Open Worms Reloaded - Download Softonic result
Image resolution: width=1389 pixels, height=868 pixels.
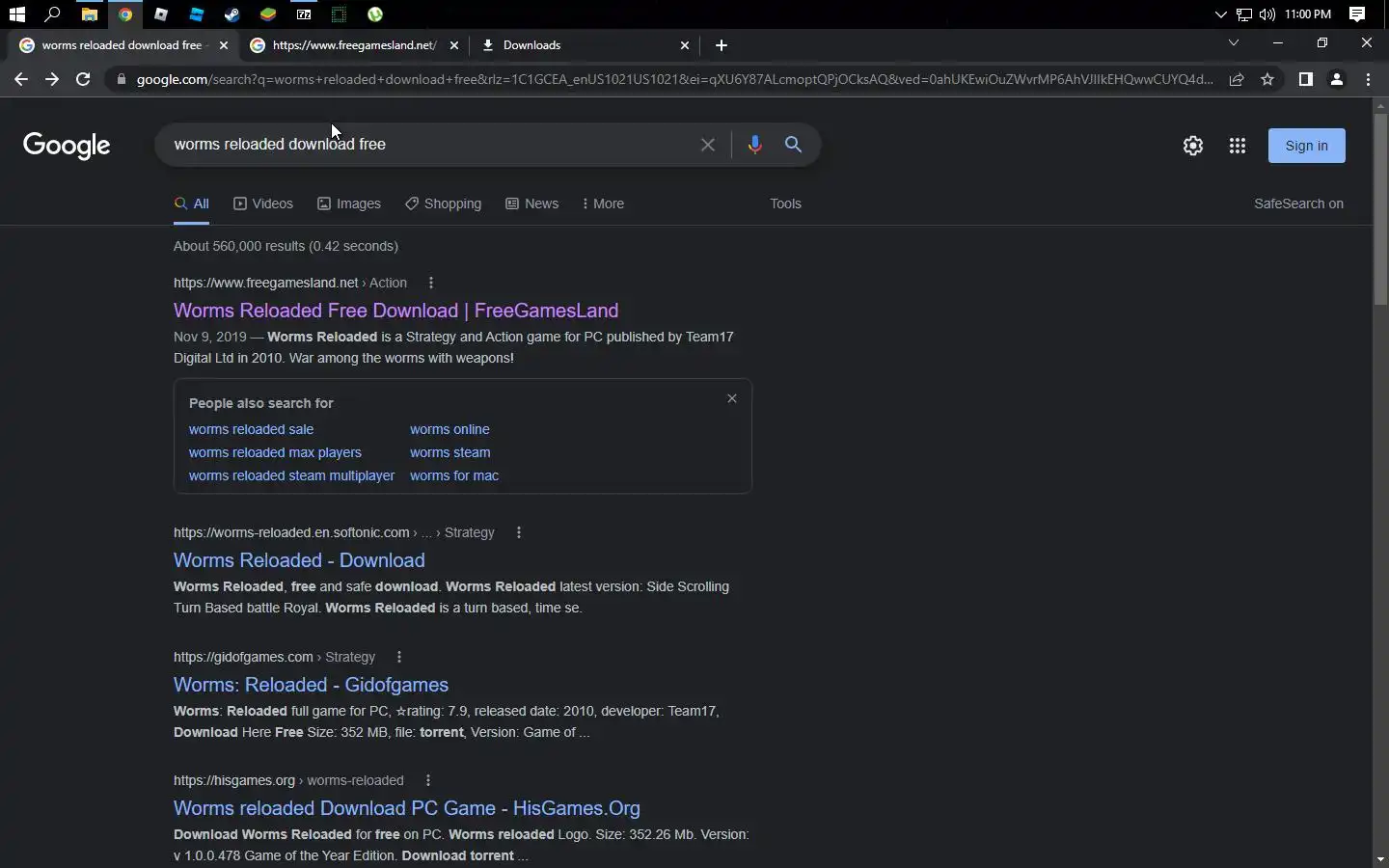299,560
